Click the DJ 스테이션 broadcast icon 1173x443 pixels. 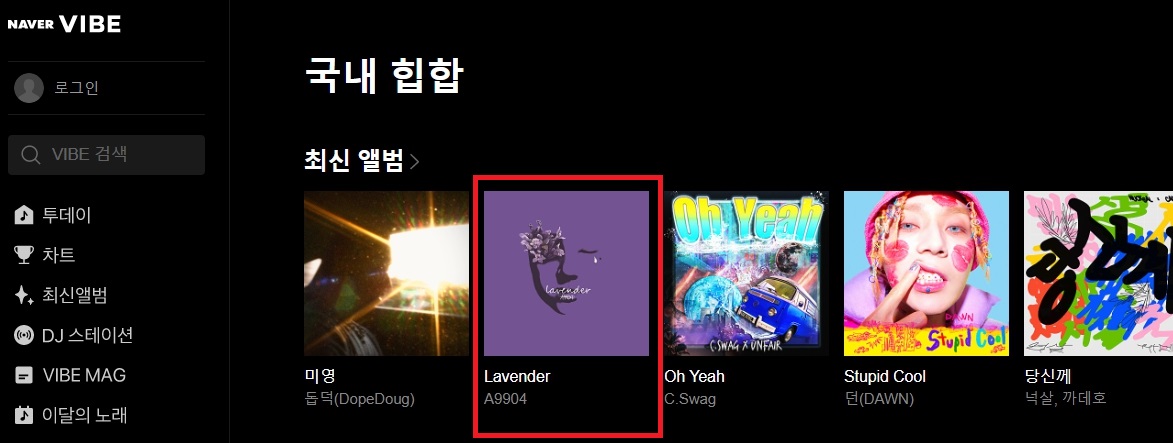tap(24, 335)
